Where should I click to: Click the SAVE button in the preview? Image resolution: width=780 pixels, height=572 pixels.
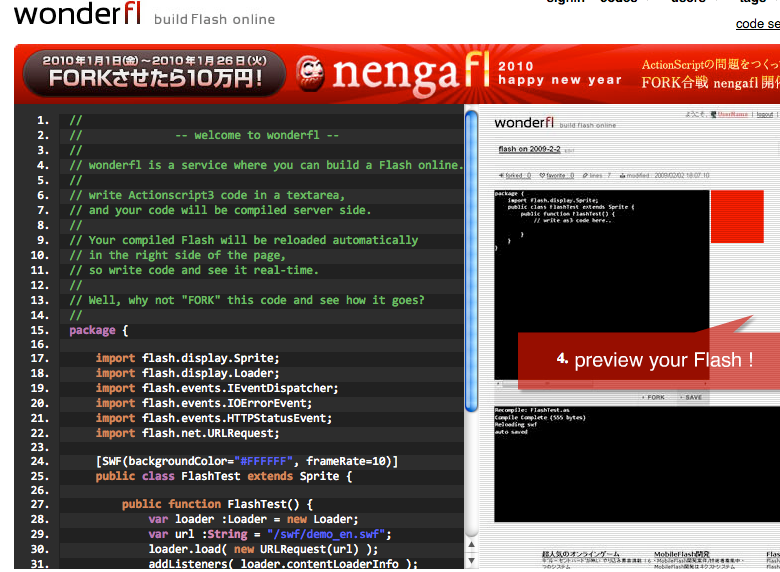point(691,397)
